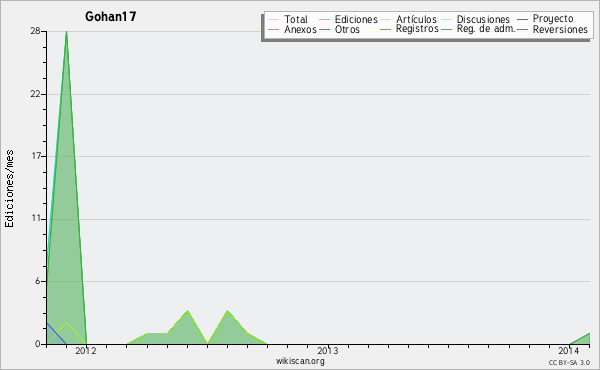Image resolution: width=600 pixels, height=370 pixels.
Task: Click the Anexos legend label
Action: pos(300,29)
